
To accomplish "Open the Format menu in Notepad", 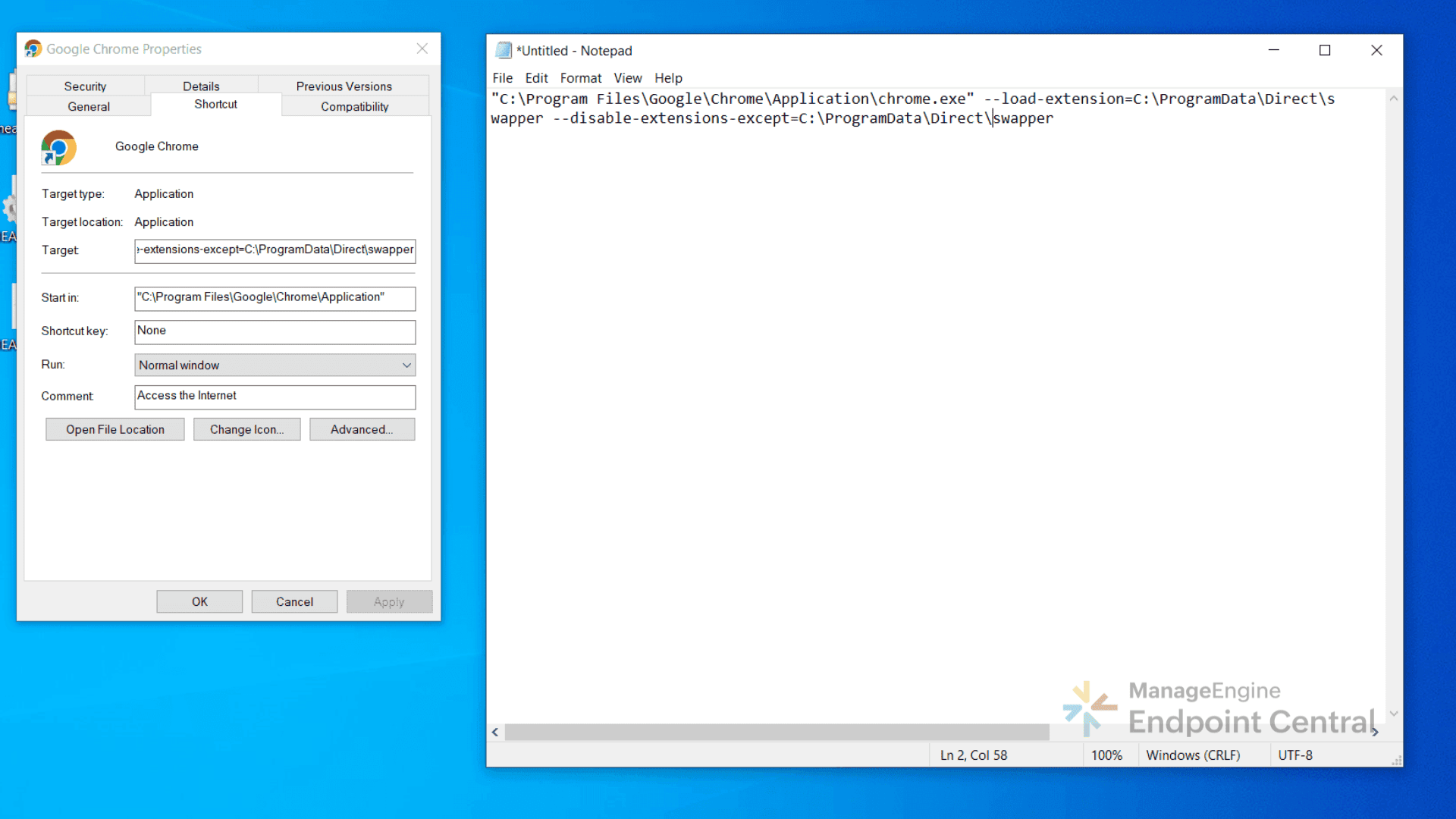I will (580, 78).
